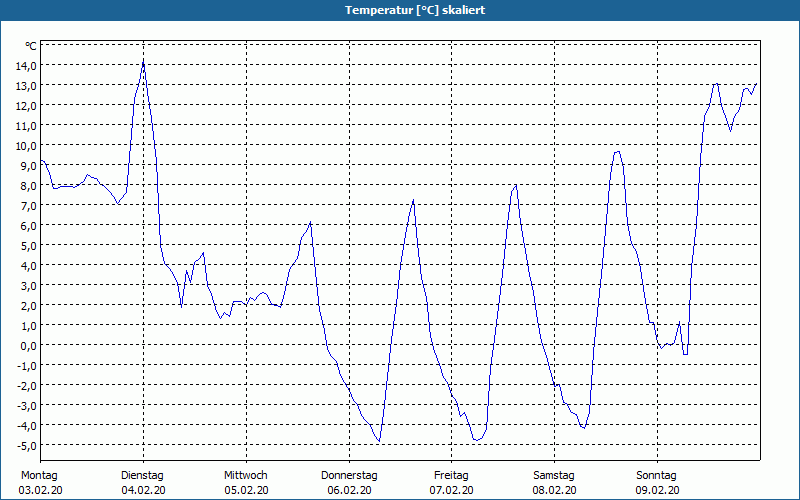The height and width of the screenshot is (500, 800).
Task: Click the Mittwoch day label
Action: click(x=246, y=476)
